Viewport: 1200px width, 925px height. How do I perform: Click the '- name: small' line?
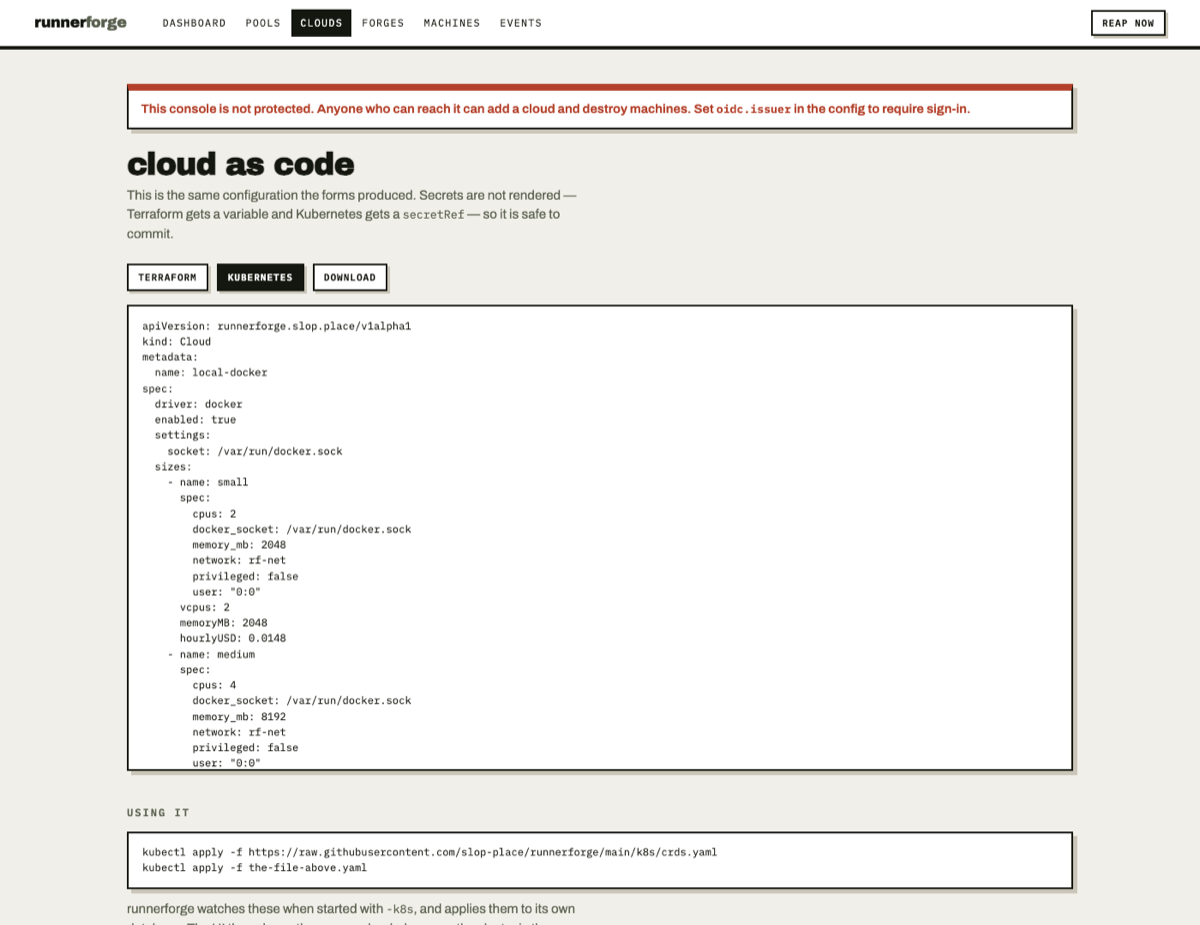[x=208, y=482]
